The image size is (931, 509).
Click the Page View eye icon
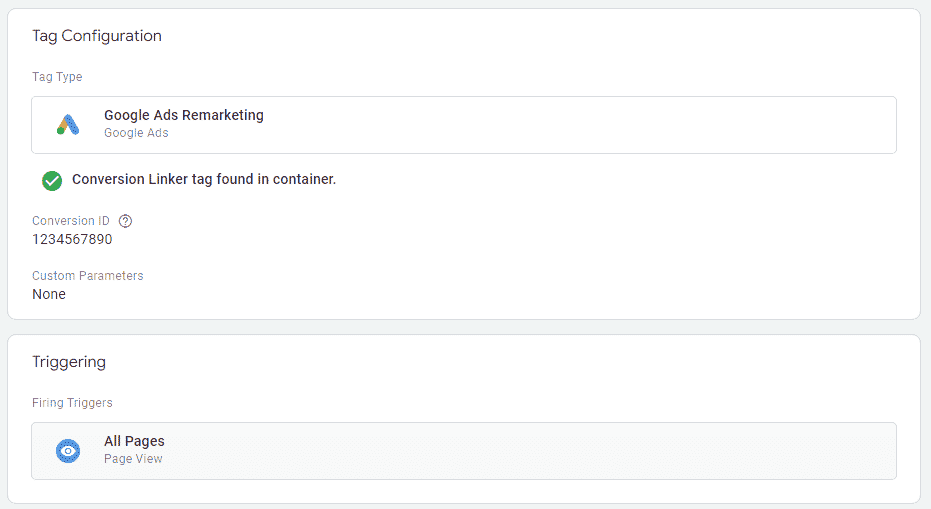coord(68,451)
